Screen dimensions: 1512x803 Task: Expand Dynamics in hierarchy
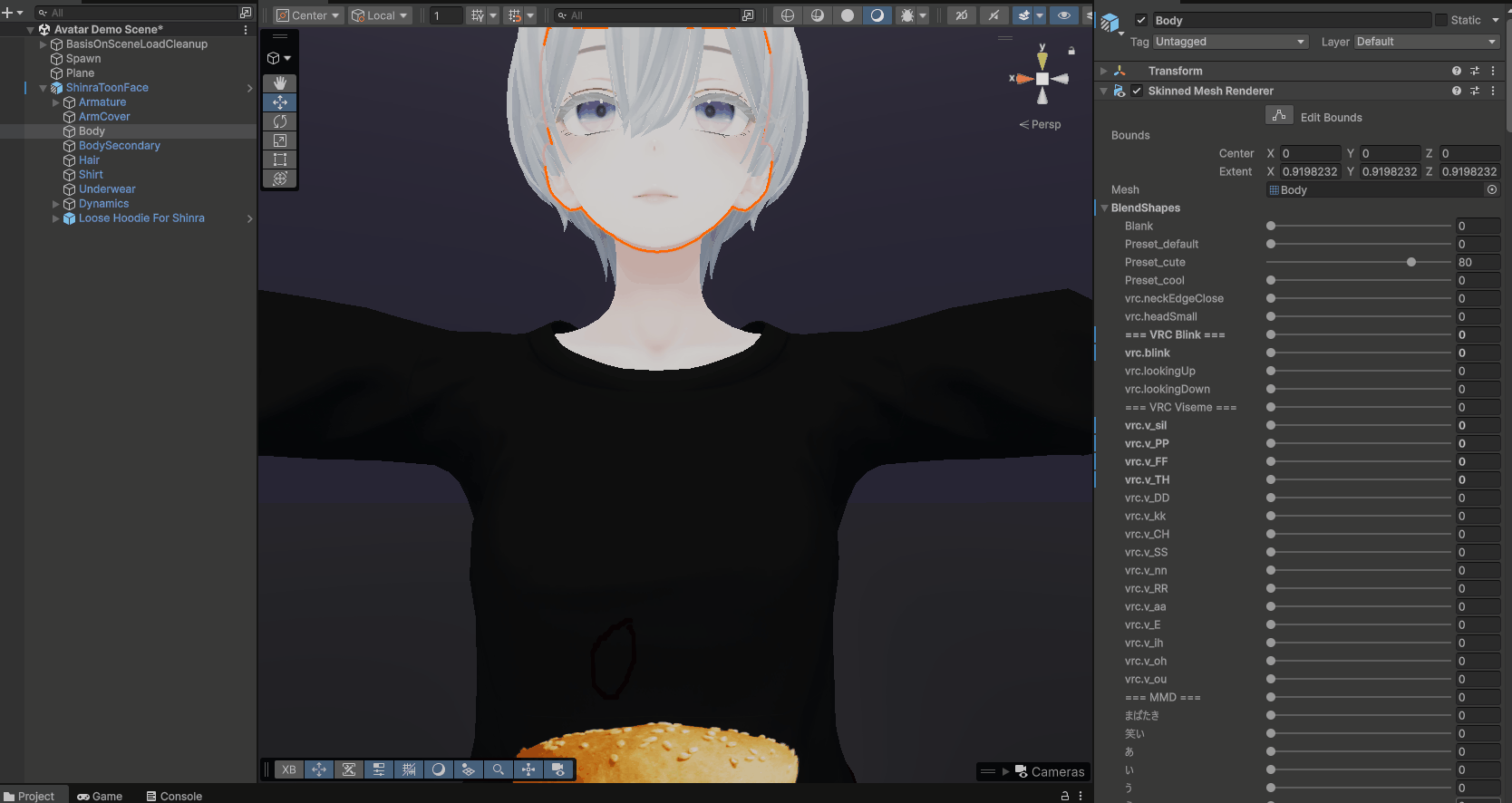[55, 204]
